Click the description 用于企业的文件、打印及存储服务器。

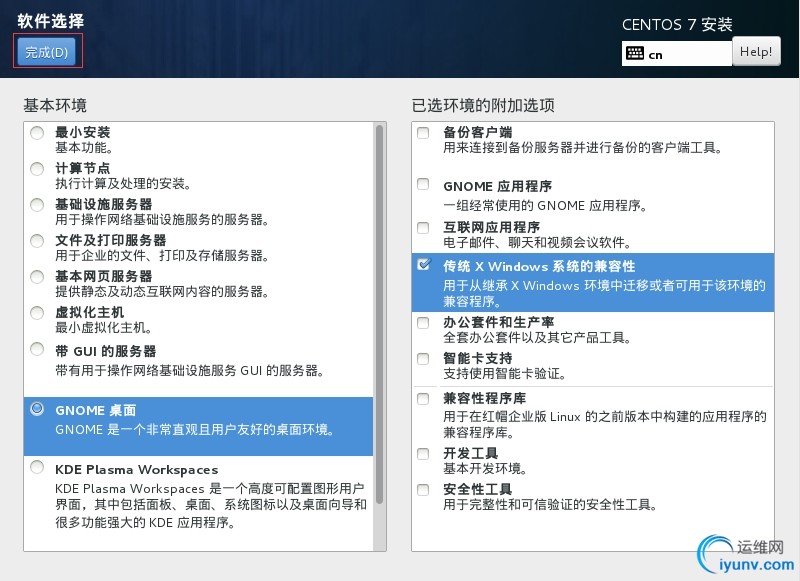pos(162,255)
